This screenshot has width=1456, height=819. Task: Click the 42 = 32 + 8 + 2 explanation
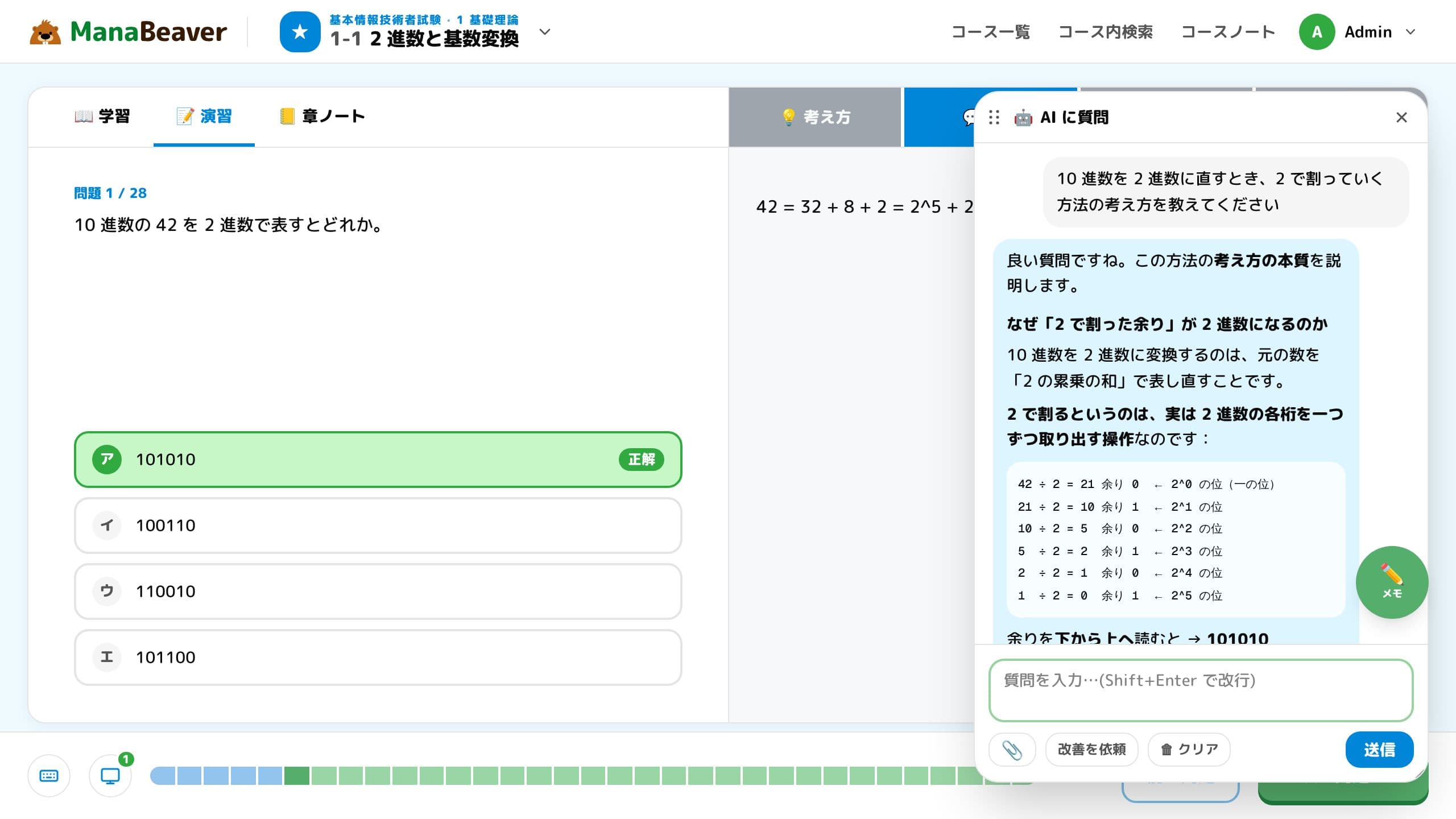pos(864,206)
